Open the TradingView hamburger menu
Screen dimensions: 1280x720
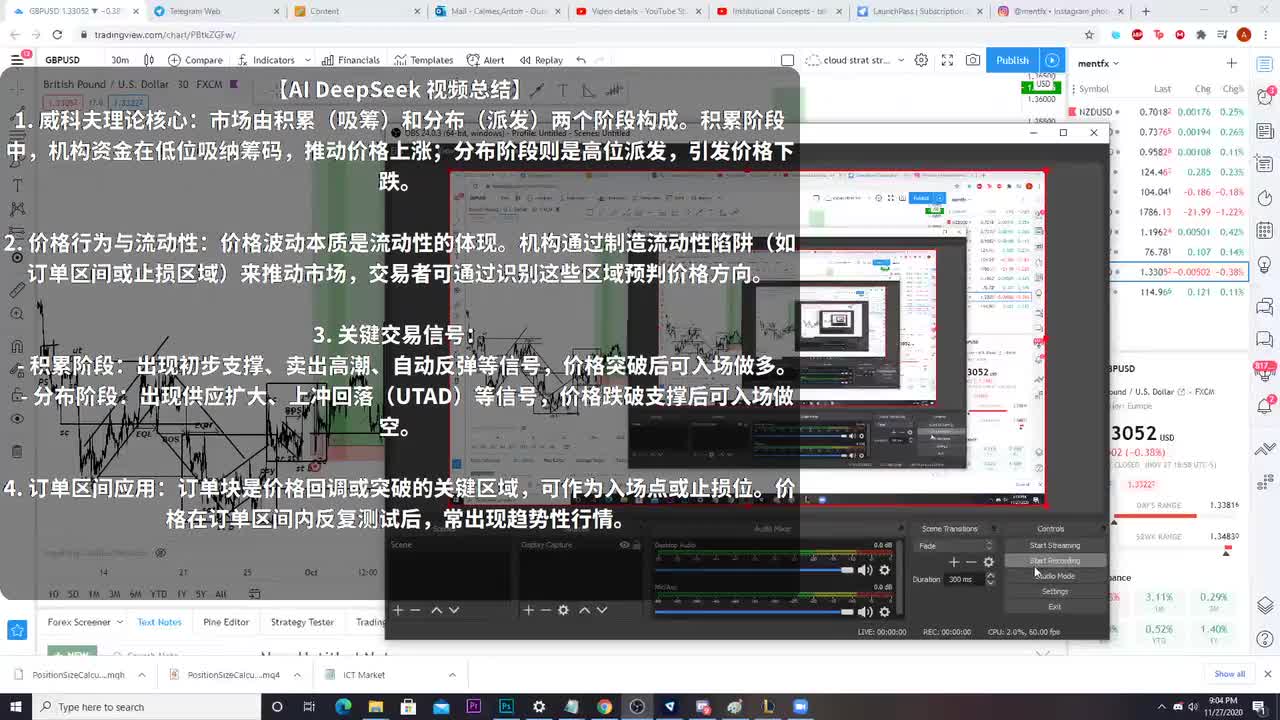17,60
